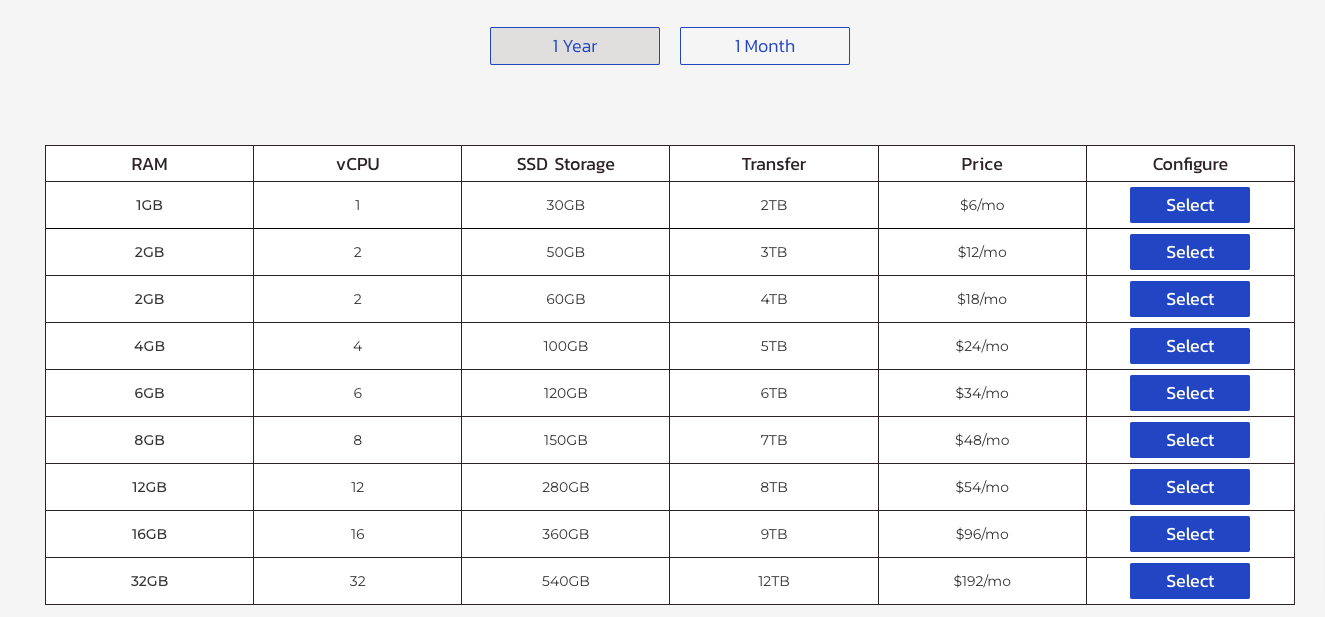Select the 4GB RAM plan
The image size is (1325, 617).
[1189, 346]
